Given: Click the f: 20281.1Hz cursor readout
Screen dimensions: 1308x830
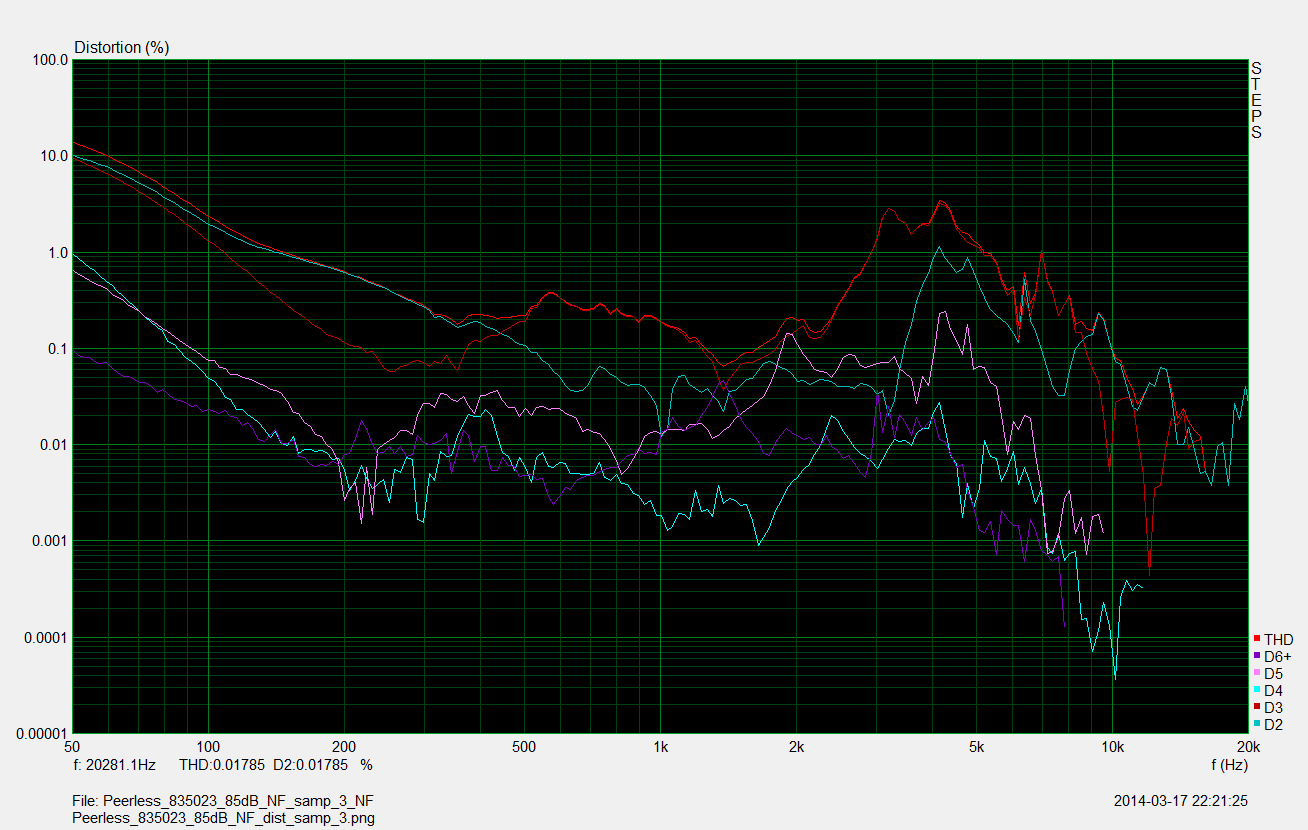Looking at the screenshot, I should [115, 764].
